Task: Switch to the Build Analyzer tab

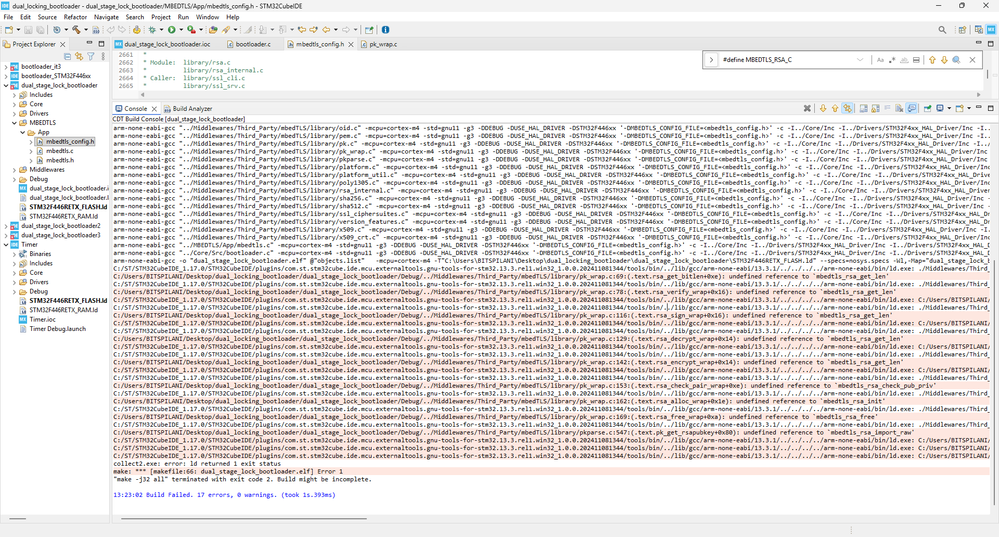Action: (x=188, y=108)
